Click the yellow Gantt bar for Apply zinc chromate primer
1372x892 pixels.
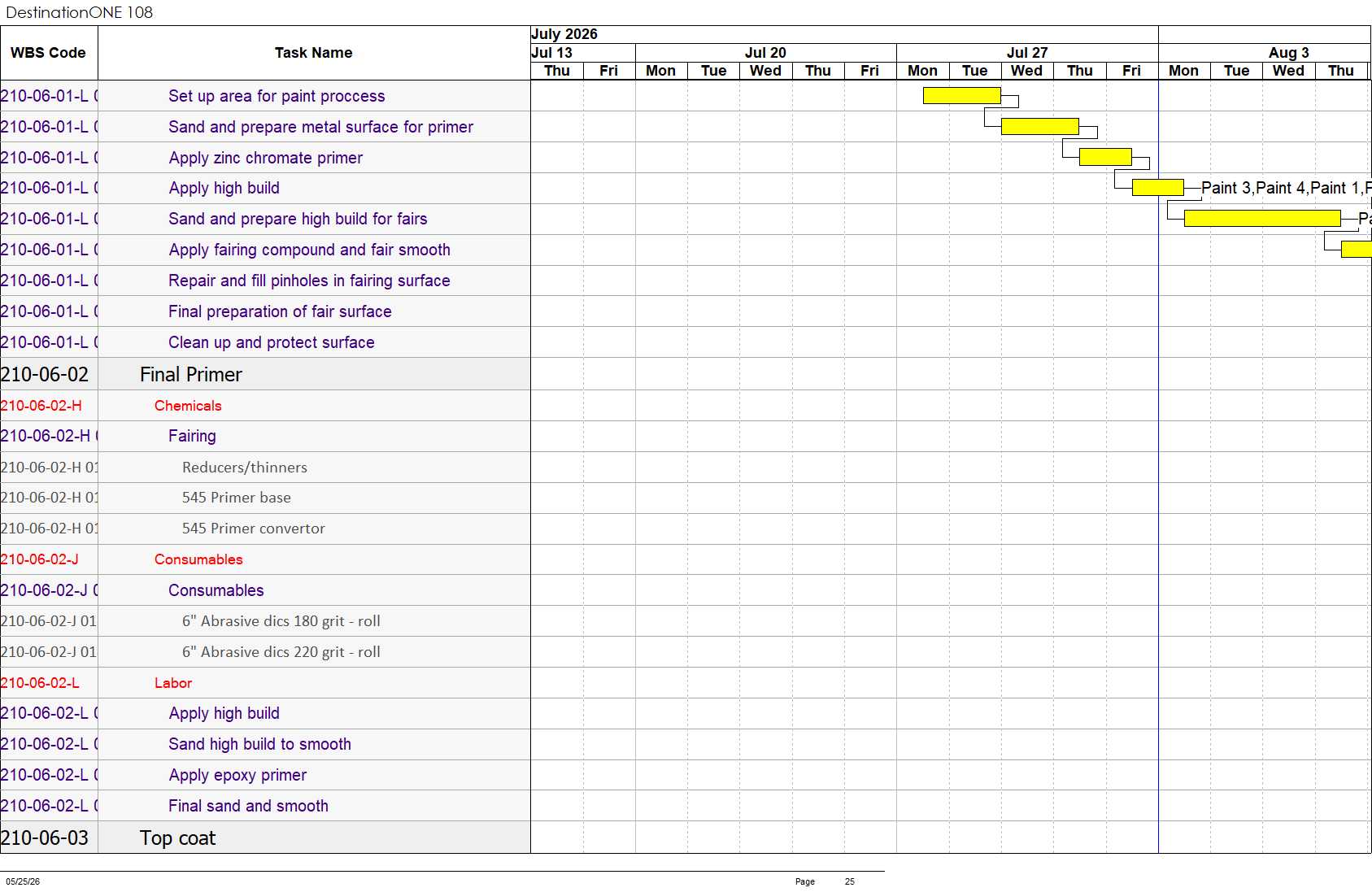coord(1105,157)
